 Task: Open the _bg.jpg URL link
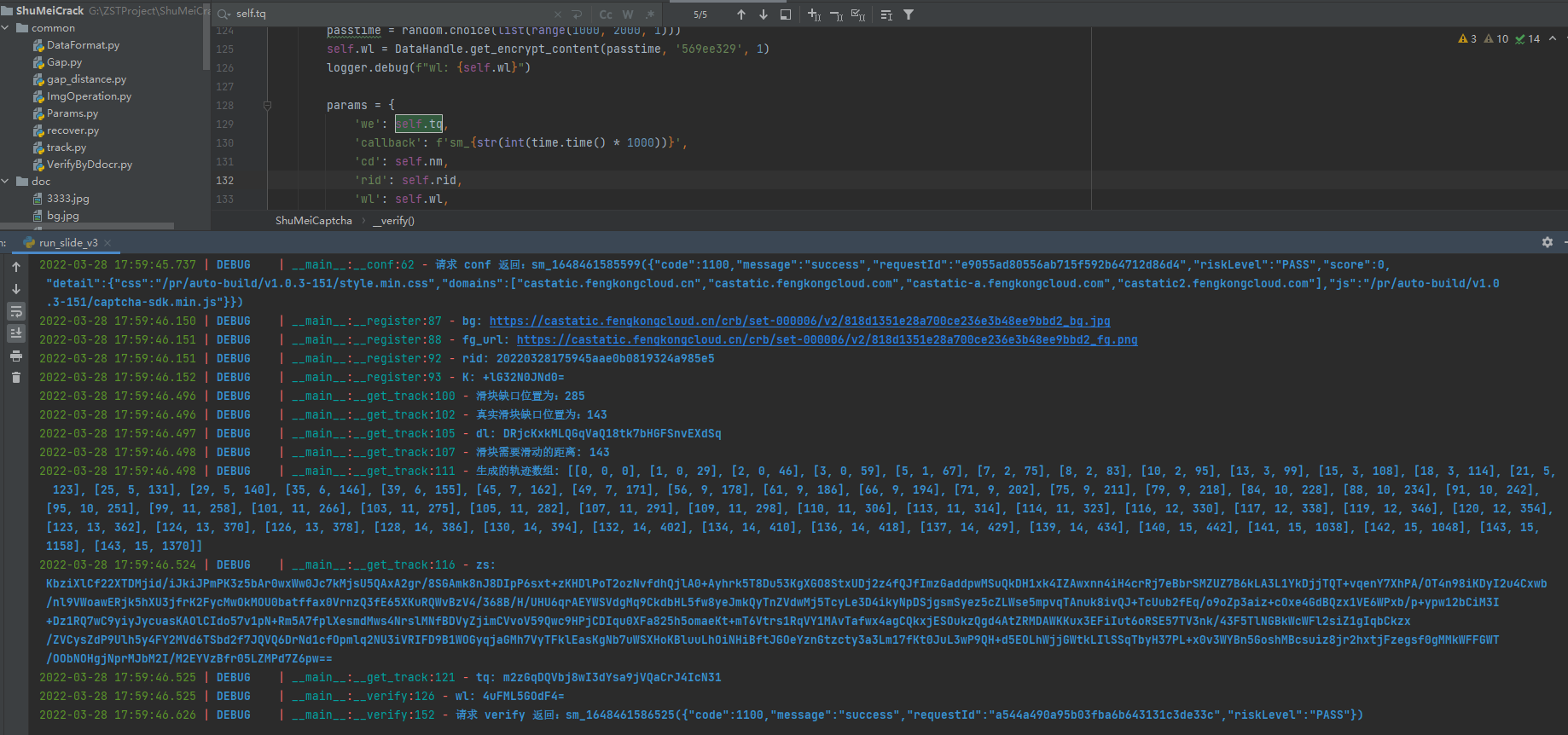(799, 321)
